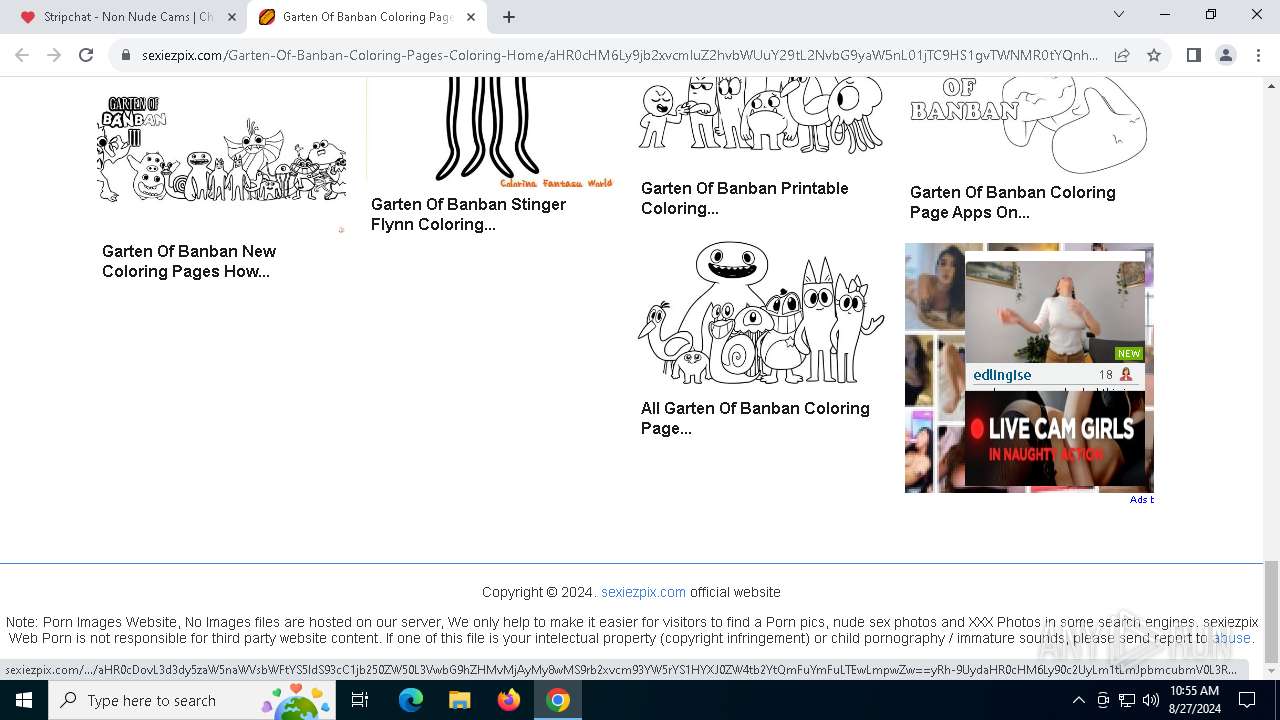Open the Of Banban apps coloring thumbnail
The width and height of the screenshot is (1280, 720).
tap(1029, 126)
